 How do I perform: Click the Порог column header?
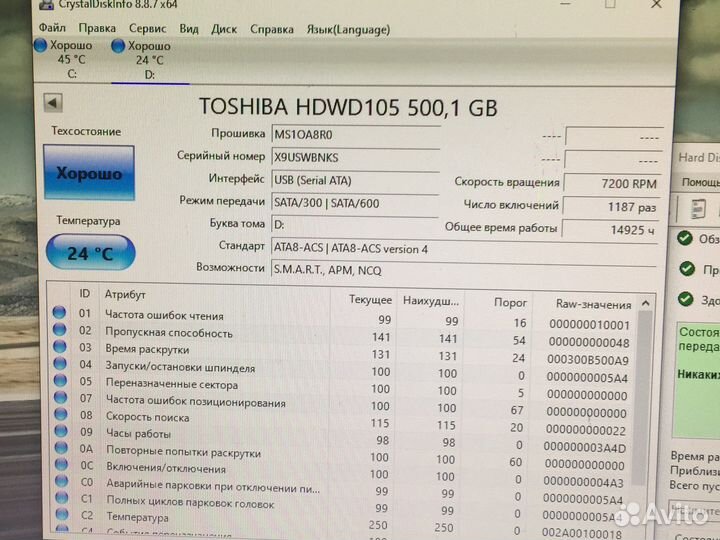510,303
